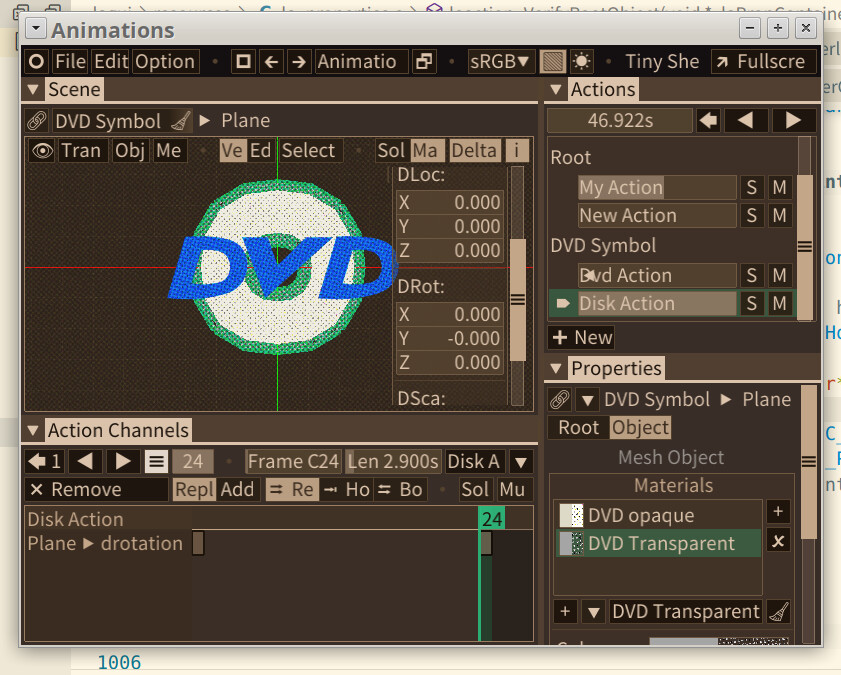This screenshot has width=841, height=675.
Task: Jump to first frame in Action Channels
Action: pos(45,462)
